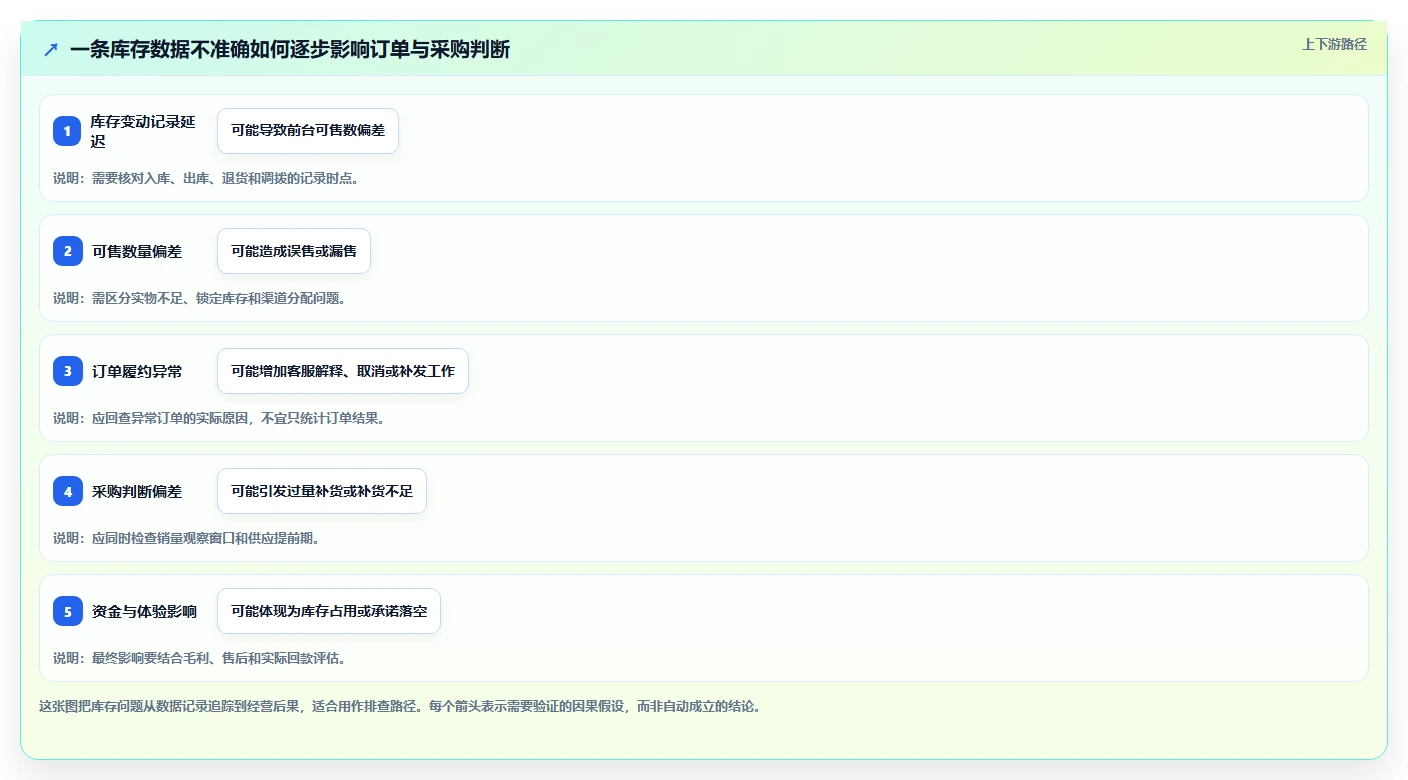This screenshot has height=780, width=1408.
Task: Click the 资金与体验影响 step heading
Action: [144, 611]
